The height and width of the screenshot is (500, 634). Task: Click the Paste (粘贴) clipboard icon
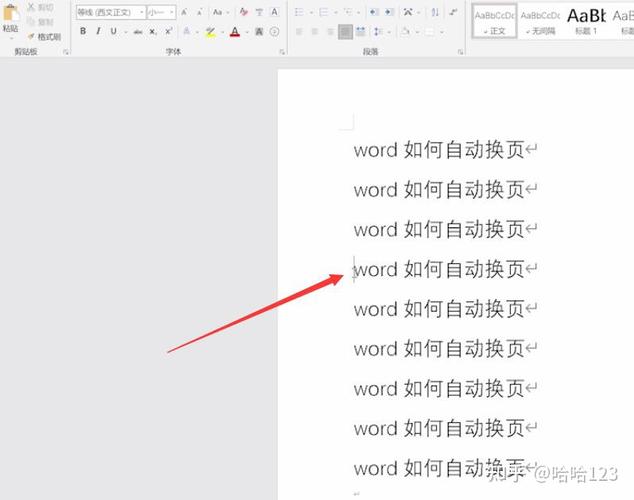click(10, 13)
